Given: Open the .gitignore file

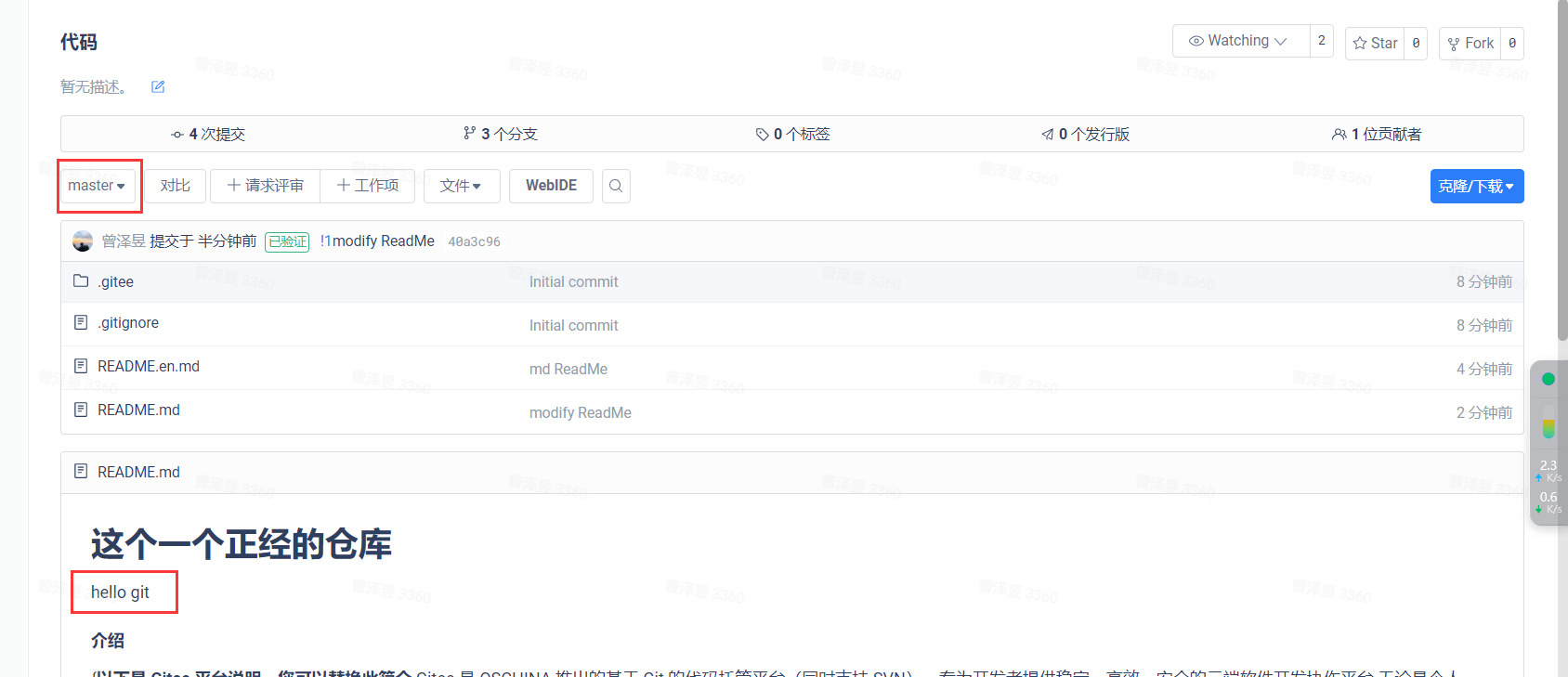Looking at the screenshot, I should pyautogui.click(x=128, y=322).
